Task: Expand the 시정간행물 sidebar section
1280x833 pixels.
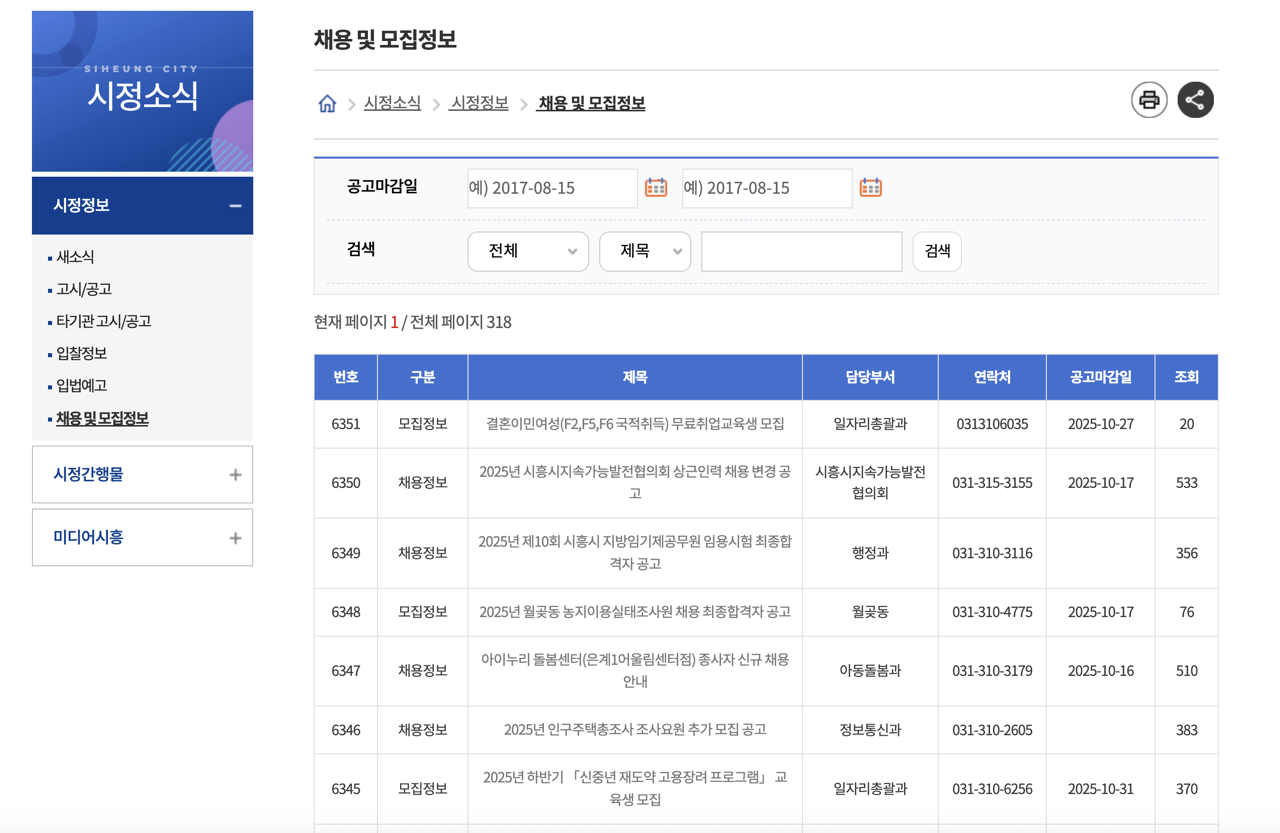Action: pyautogui.click(x=142, y=474)
